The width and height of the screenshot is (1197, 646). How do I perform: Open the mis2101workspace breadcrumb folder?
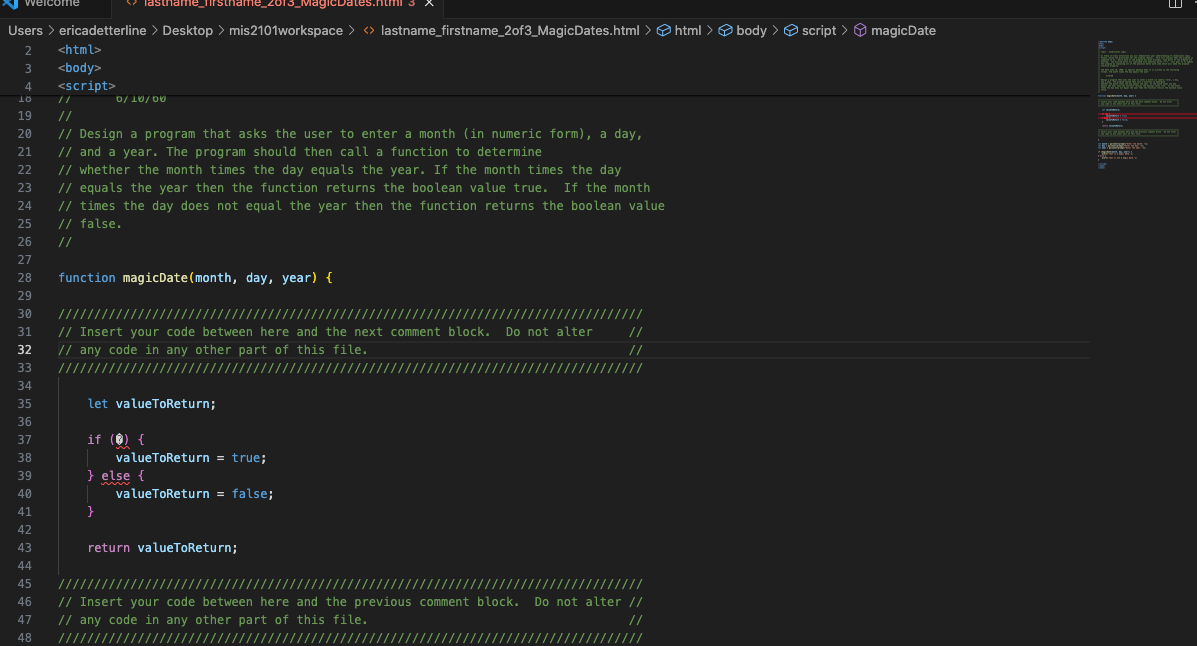point(286,31)
